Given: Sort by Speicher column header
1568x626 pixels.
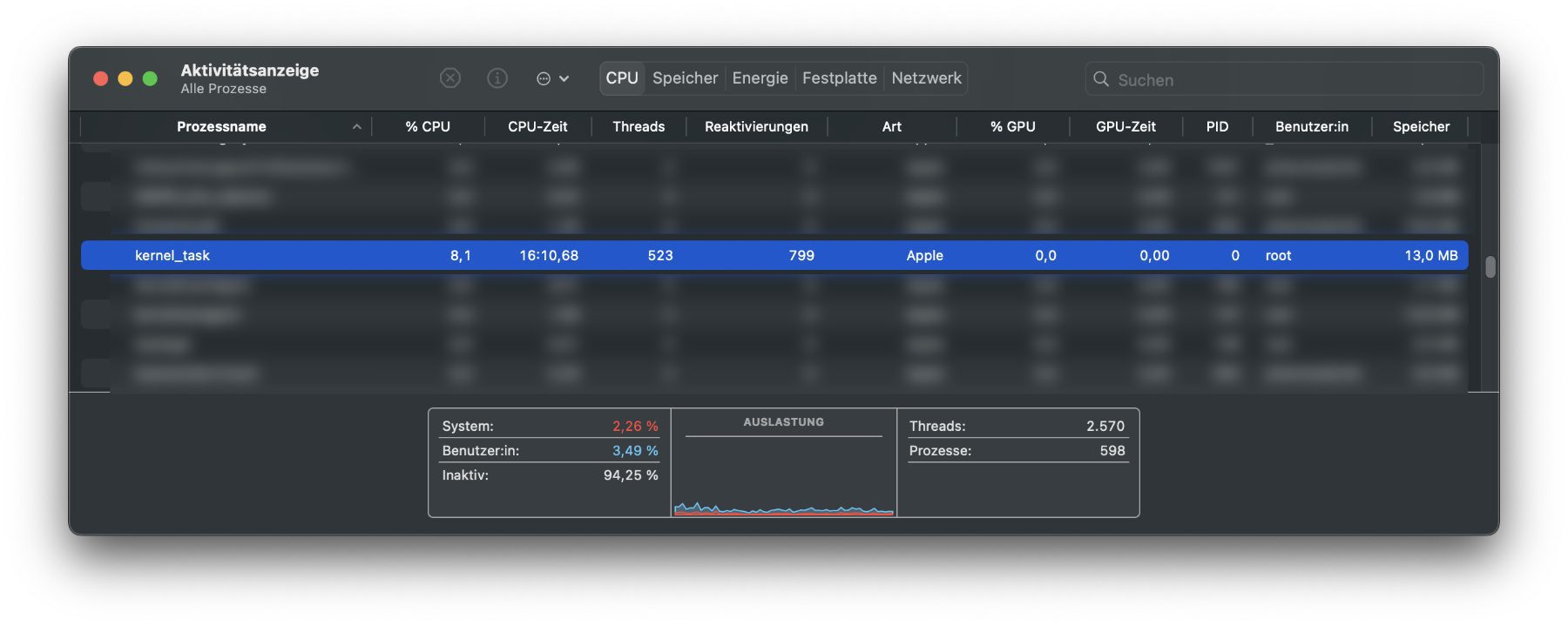Looking at the screenshot, I should 1421,127.
